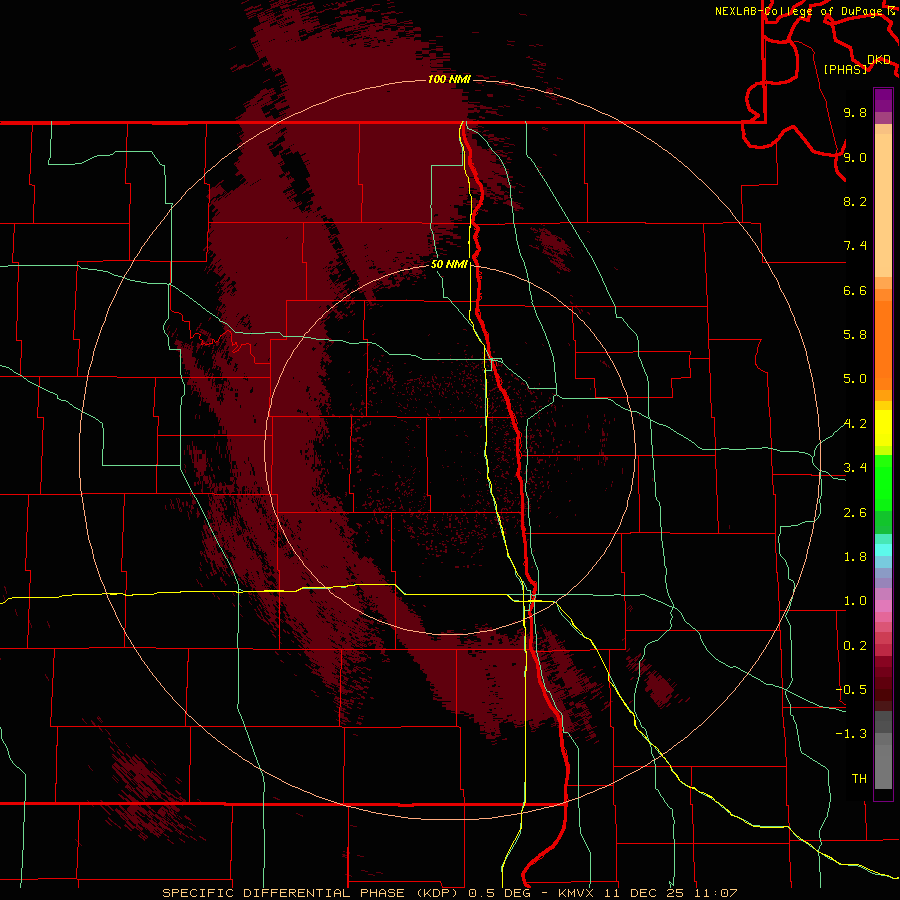This screenshot has width=900, height=900.
Task: Click the TH threshold label on the scale
Action: pyautogui.click(x=859, y=779)
